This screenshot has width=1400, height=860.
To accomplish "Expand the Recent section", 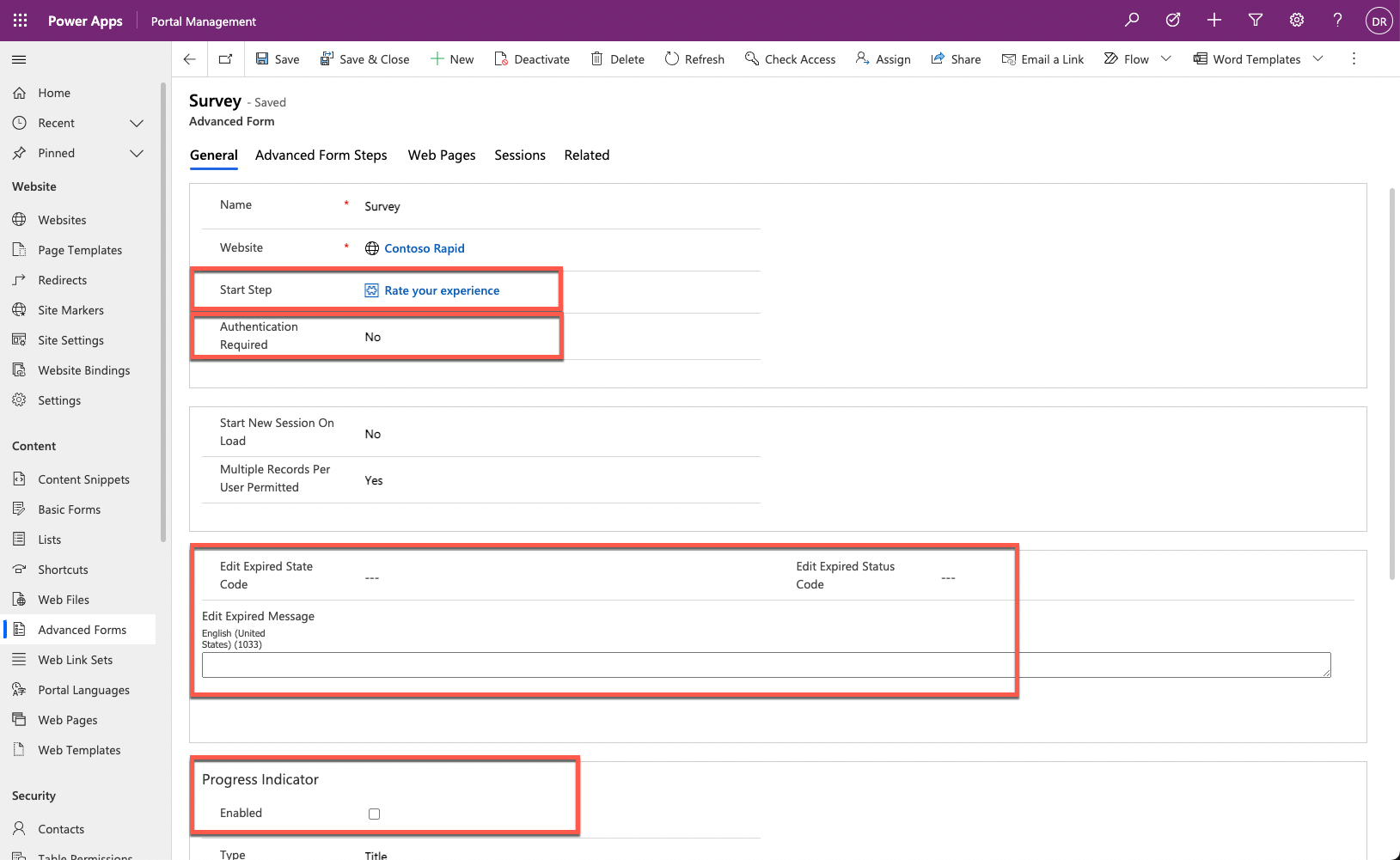I will (137, 122).
